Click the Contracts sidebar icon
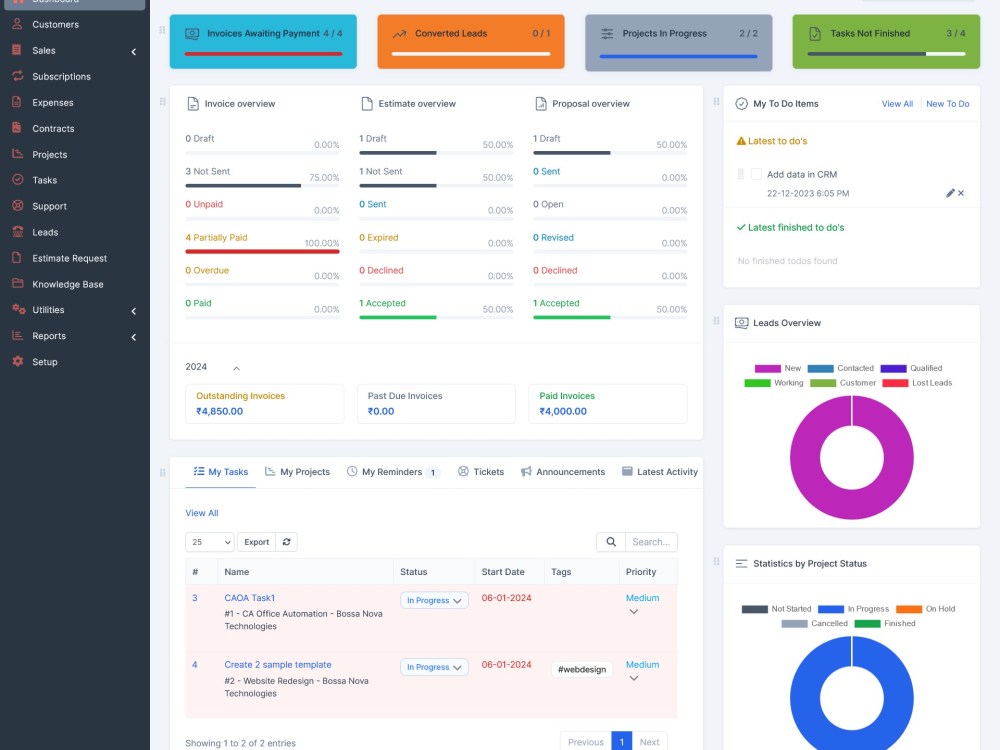This screenshot has height=750, width=1000. pos(17,128)
